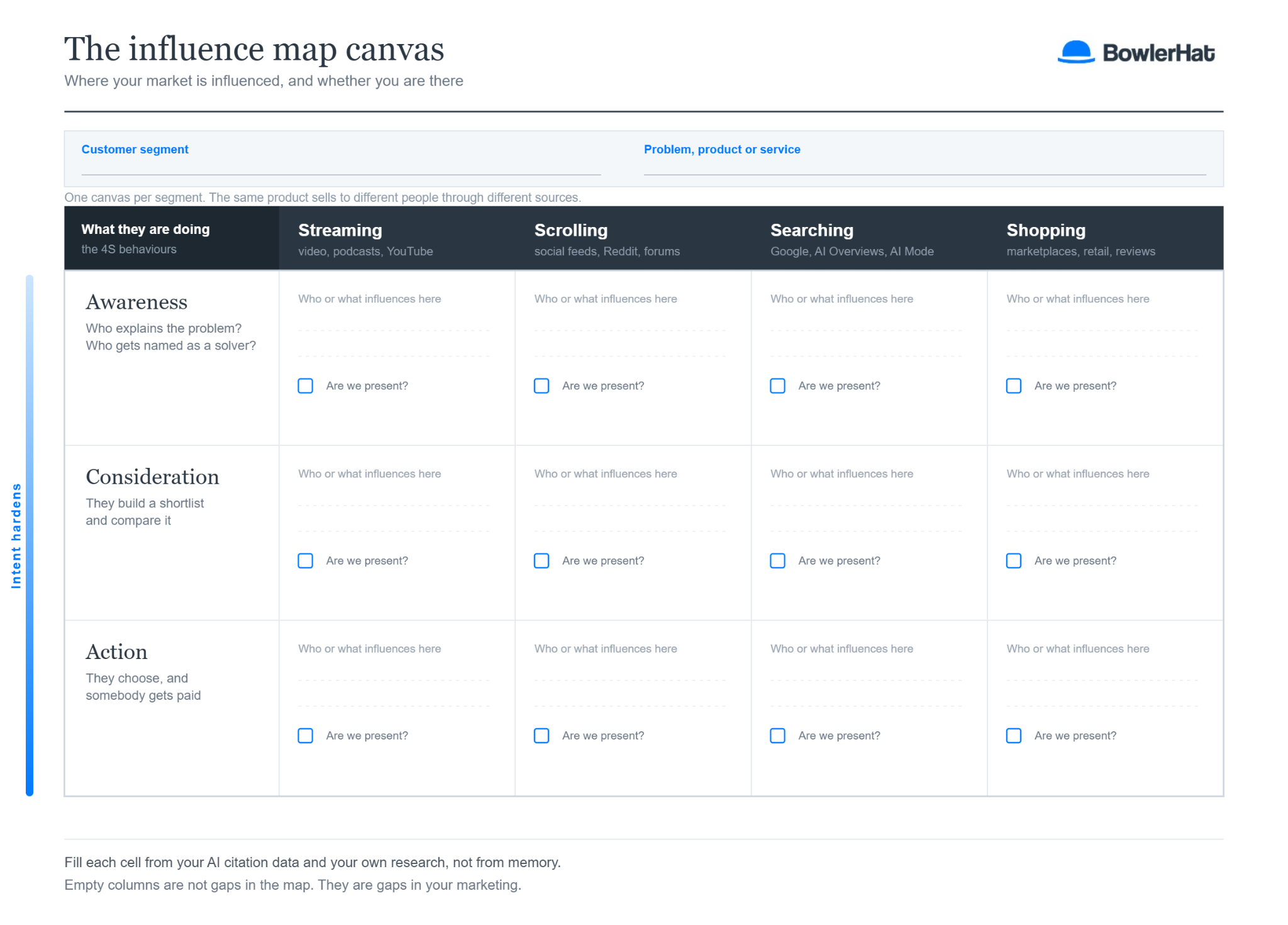1288x925 pixels.
Task: Click influence entry lines in Awareness Shopping
Action: click(x=1102, y=343)
